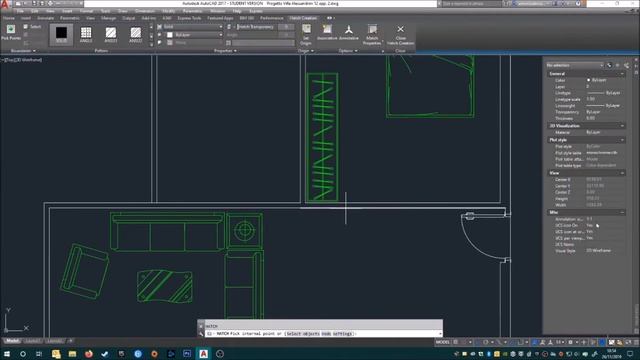Collapse the General section in Properties palette

[622, 74]
